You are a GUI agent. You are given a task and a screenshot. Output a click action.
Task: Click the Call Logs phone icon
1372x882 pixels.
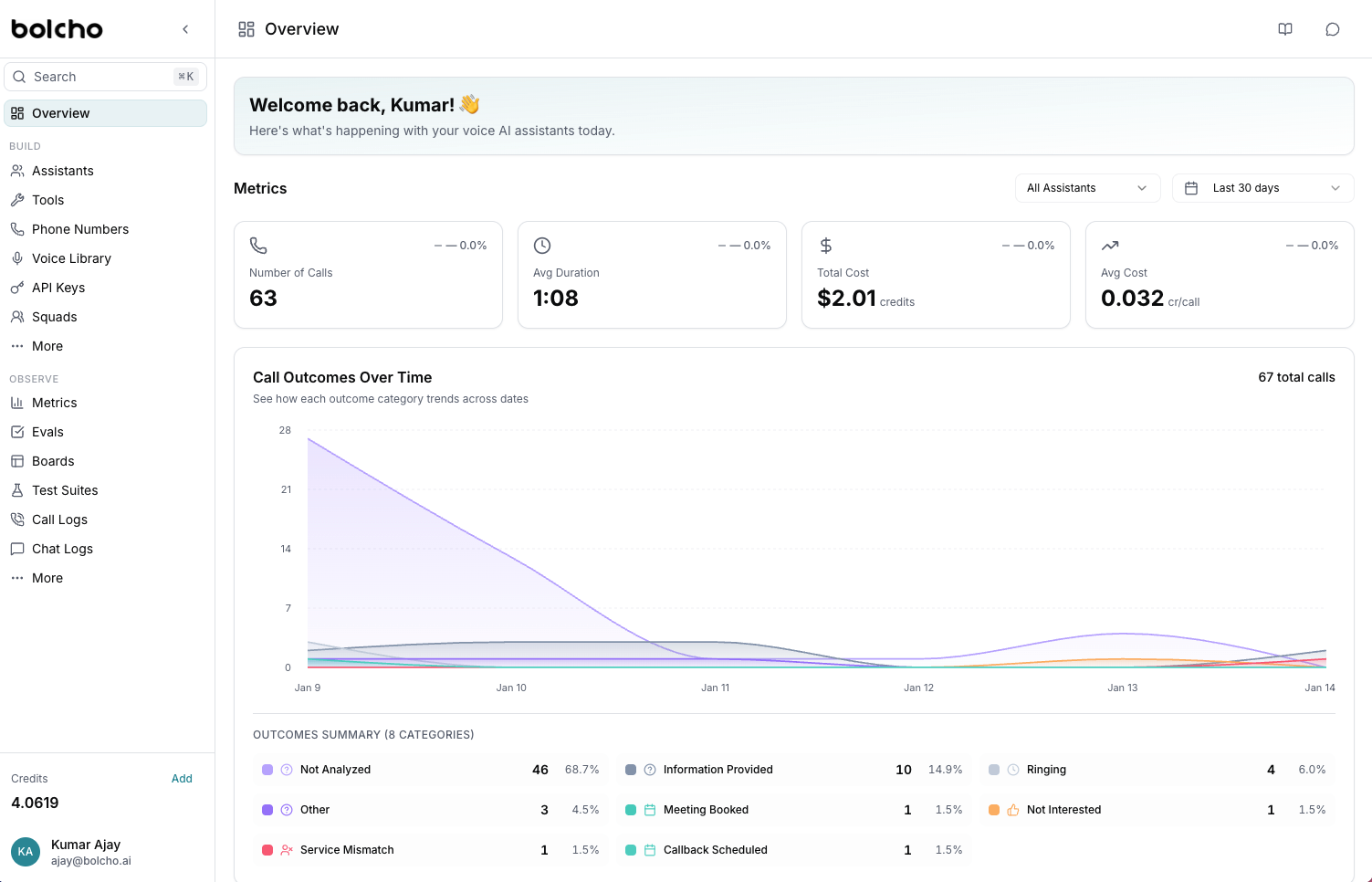(17, 520)
